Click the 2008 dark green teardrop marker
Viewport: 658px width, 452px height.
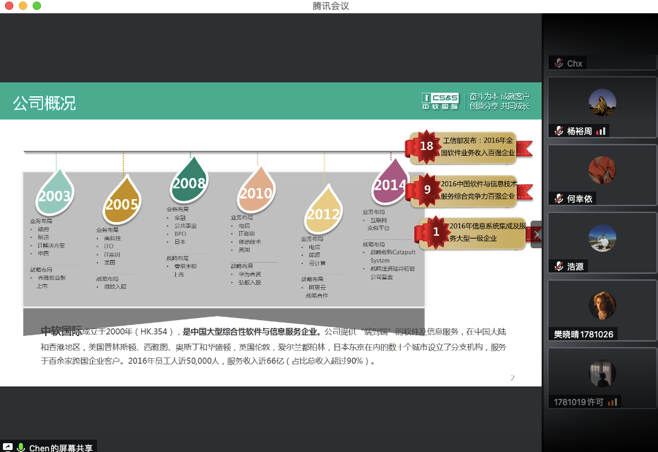click(189, 181)
